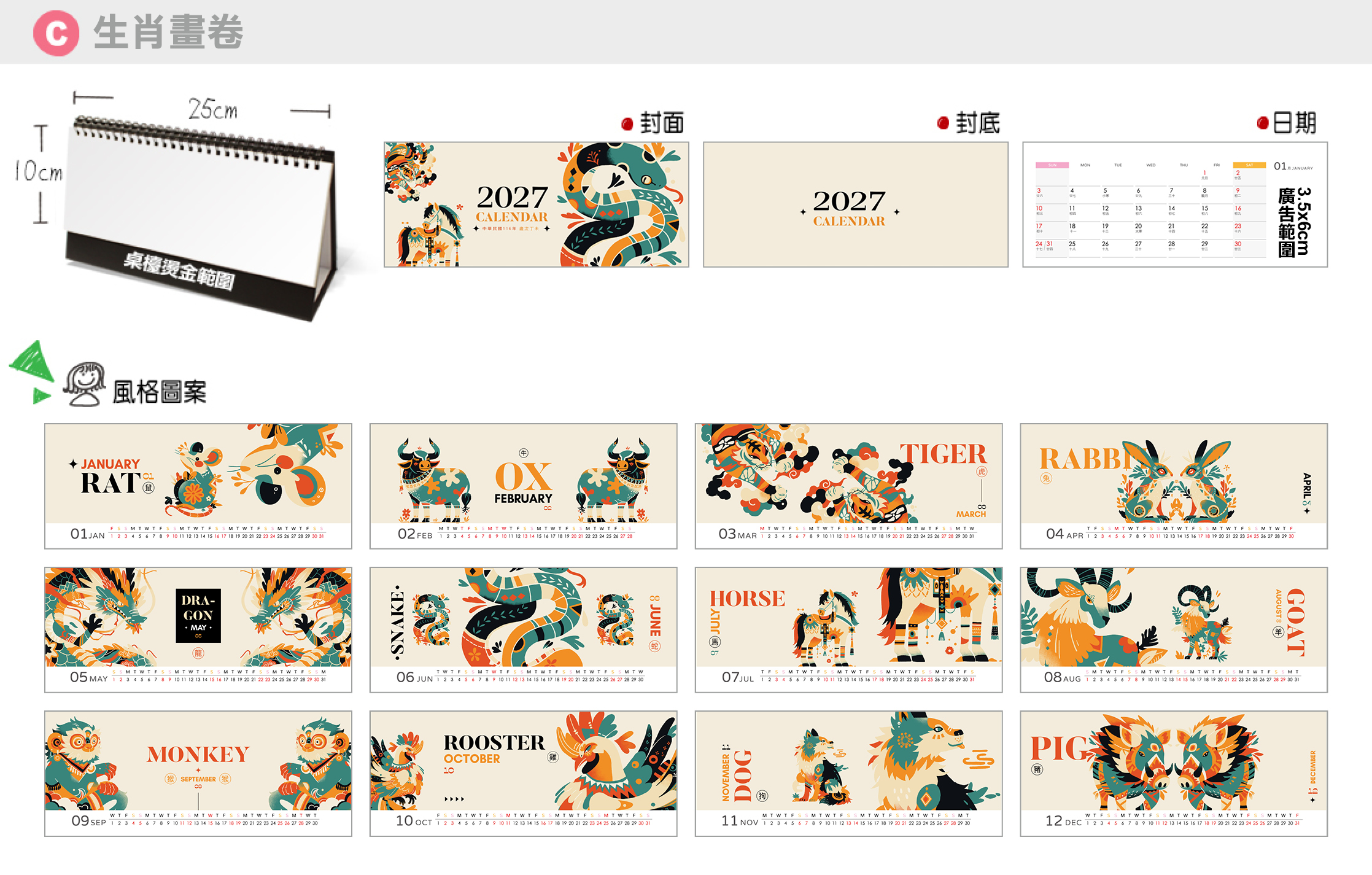This screenshot has height=875, width=1372.
Task: Select the December PIG calendar page
Action: pos(1174,773)
